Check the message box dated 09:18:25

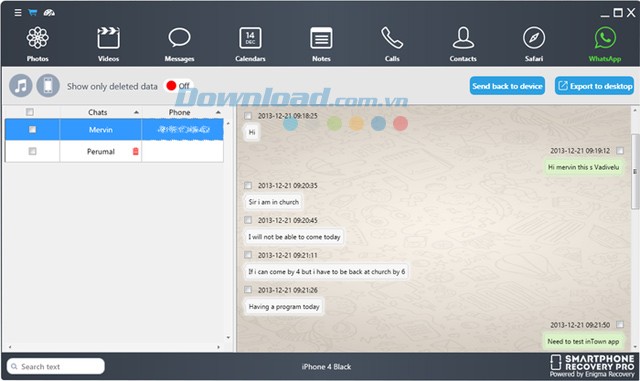pyautogui.click(x=248, y=116)
